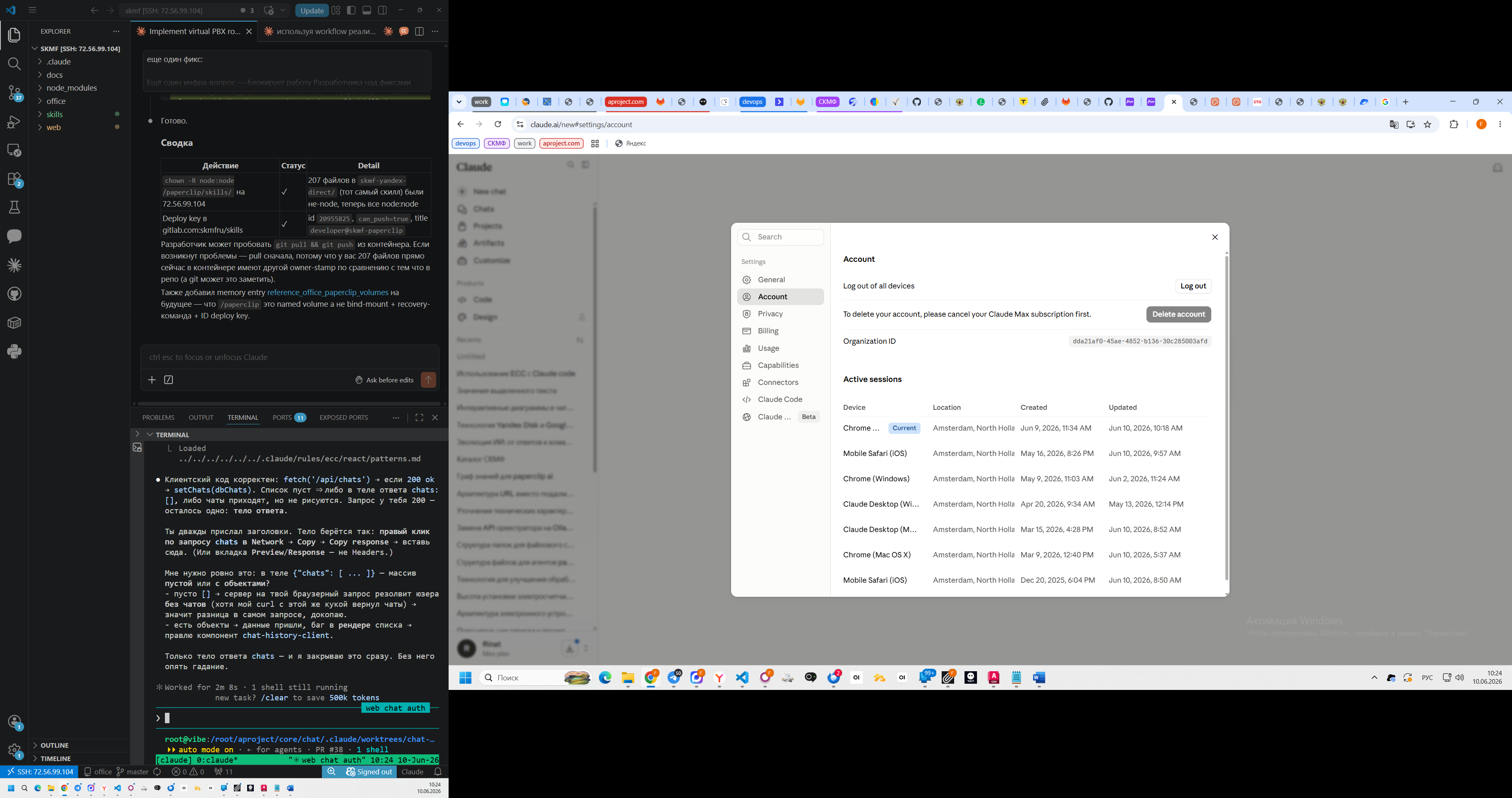Click the Update button in VS Code
This screenshot has height=798, width=1512.
(x=312, y=10)
